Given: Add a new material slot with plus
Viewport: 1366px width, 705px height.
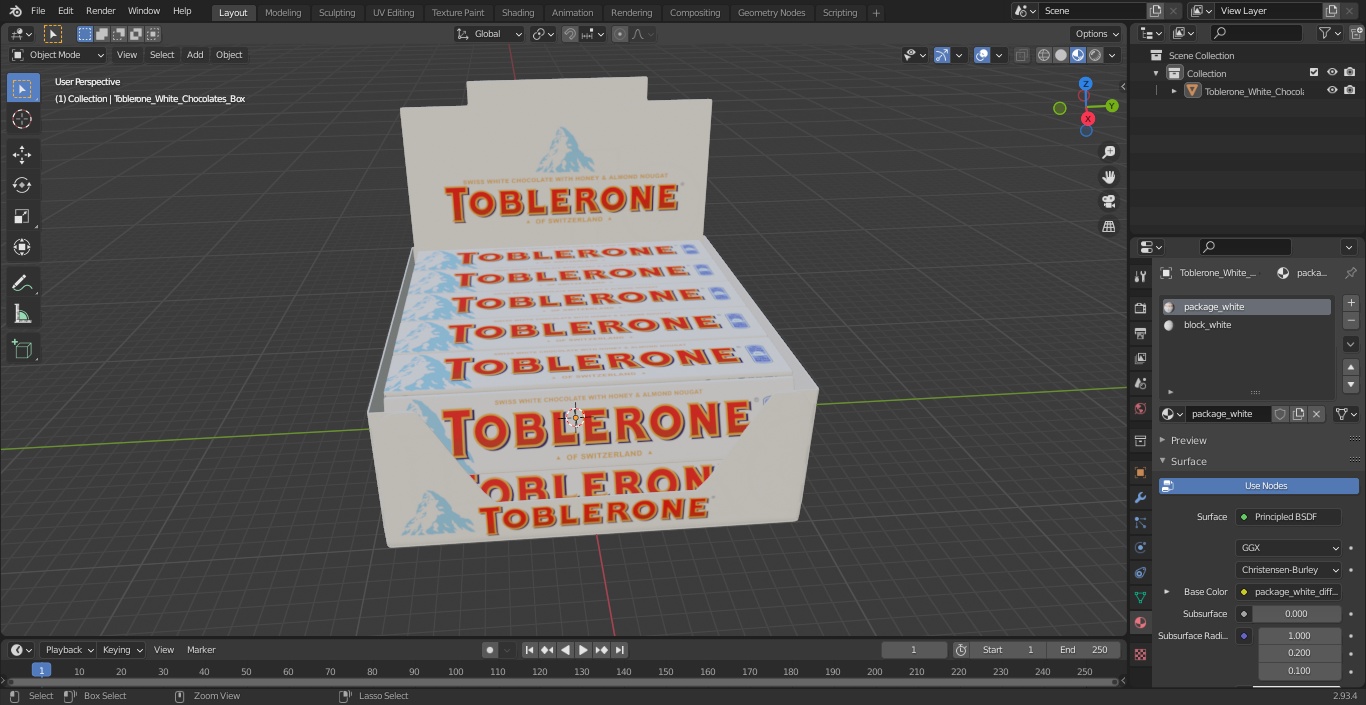Looking at the screenshot, I should click(1351, 303).
